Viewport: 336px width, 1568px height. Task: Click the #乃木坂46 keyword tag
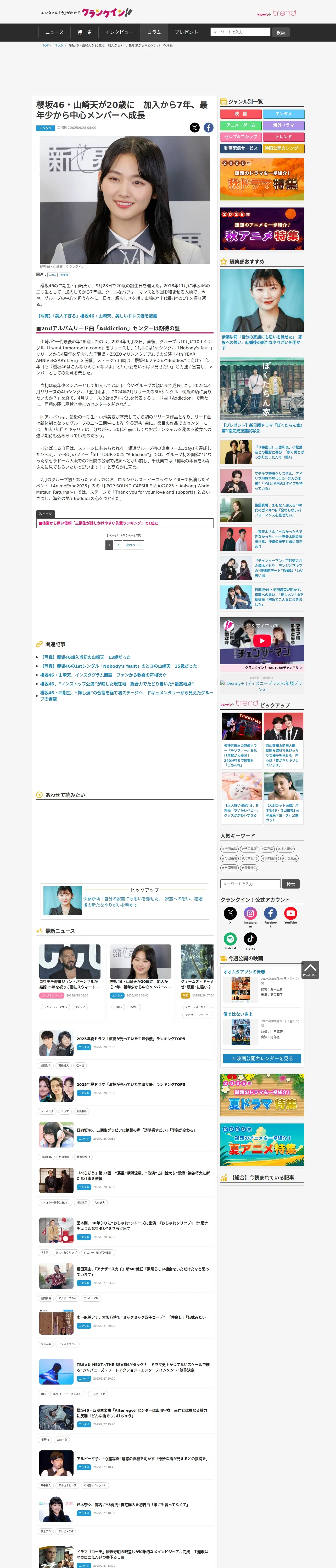pos(249,858)
